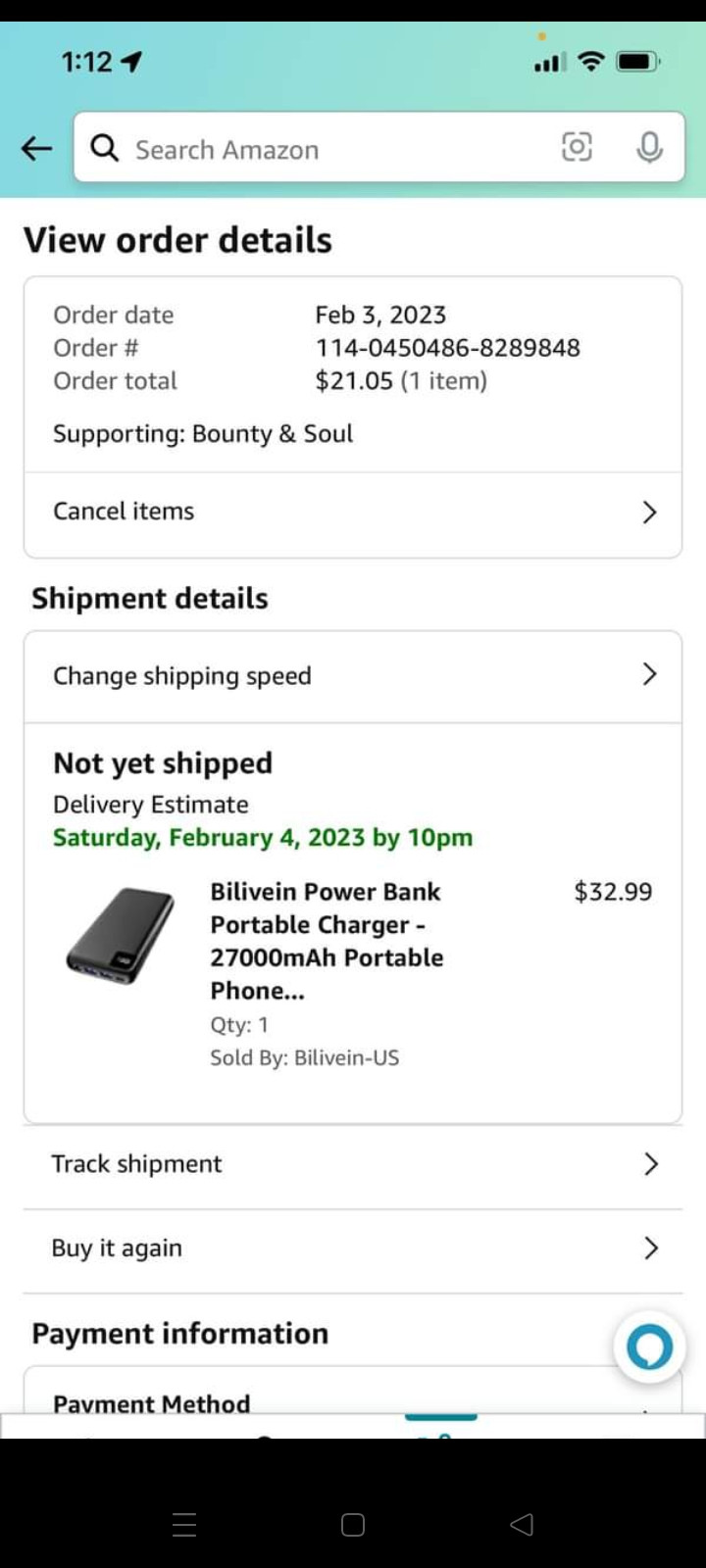Select Cancel items option
706x1568 pixels.
125,512
